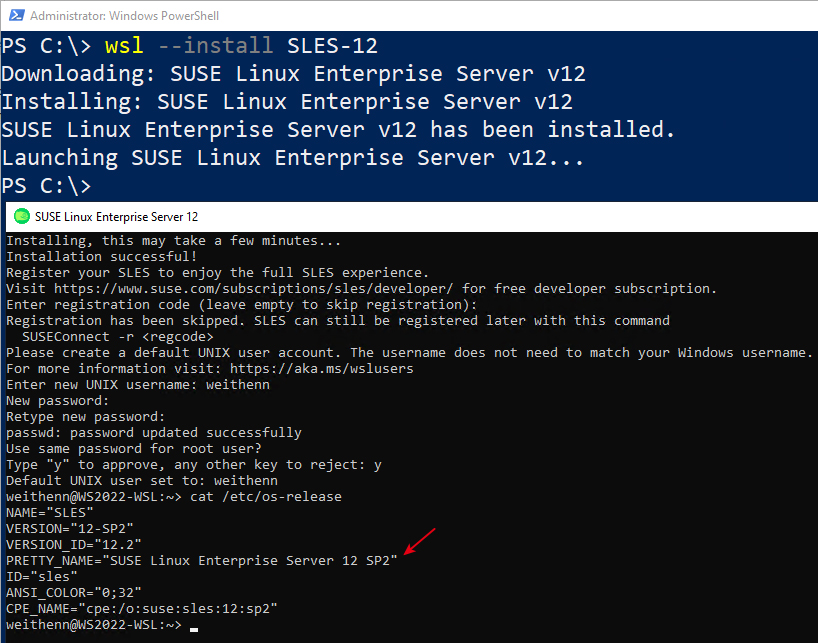Click the wsl command in PowerShell
The height and width of the screenshot is (643, 818).
click(124, 45)
